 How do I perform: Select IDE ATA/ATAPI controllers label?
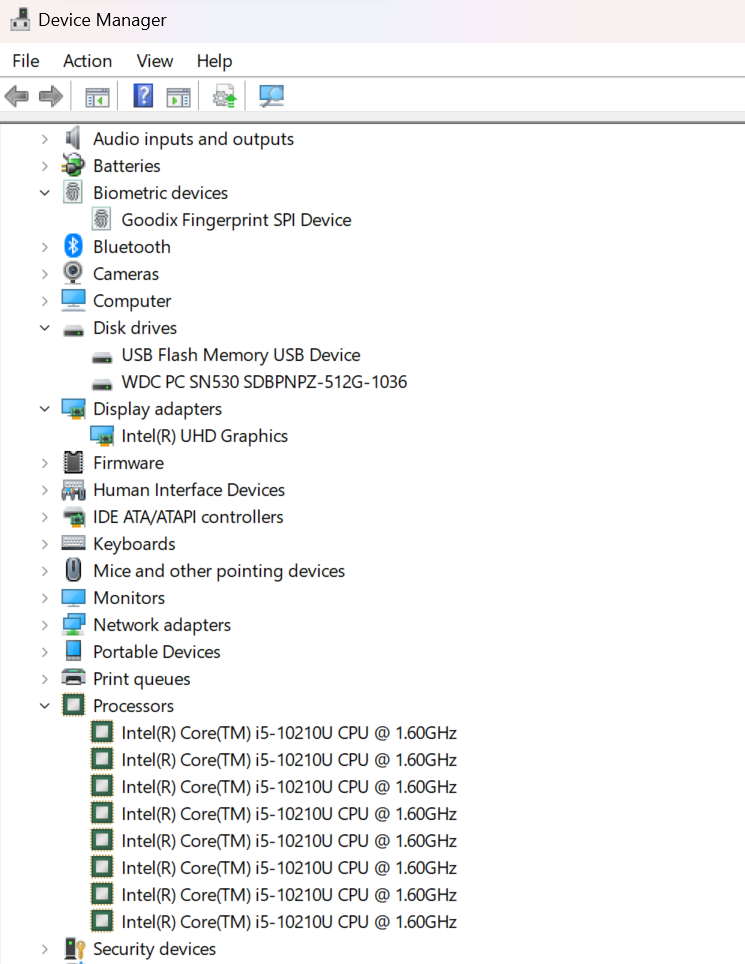[188, 517]
